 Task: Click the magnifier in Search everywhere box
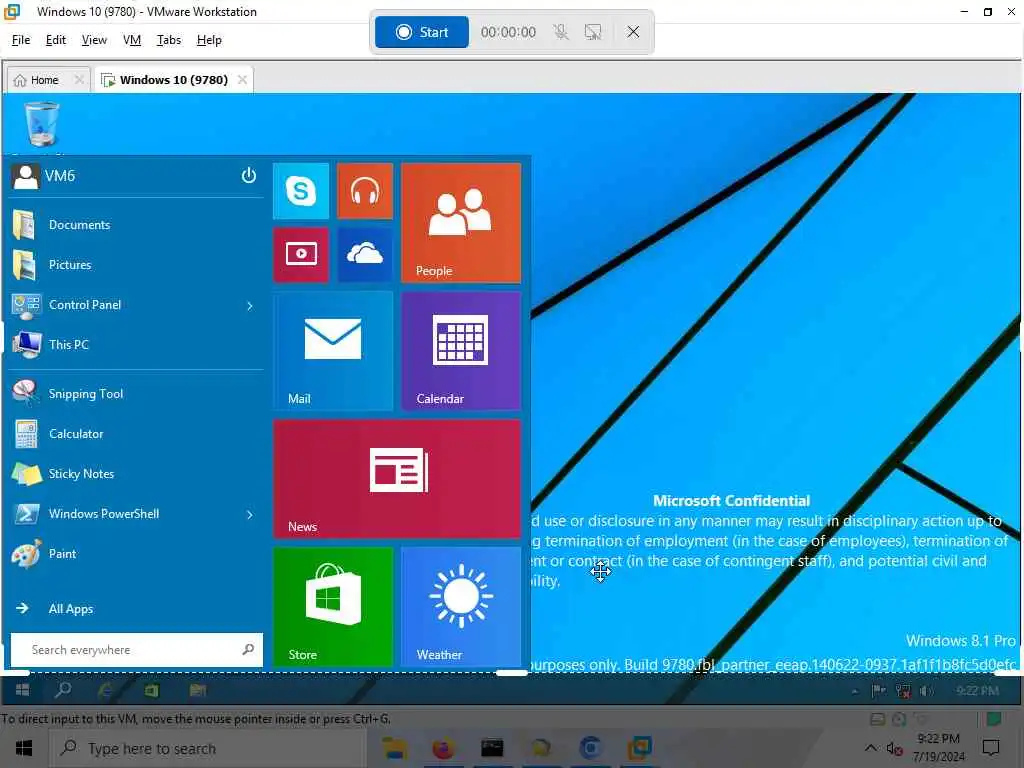tap(248, 649)
